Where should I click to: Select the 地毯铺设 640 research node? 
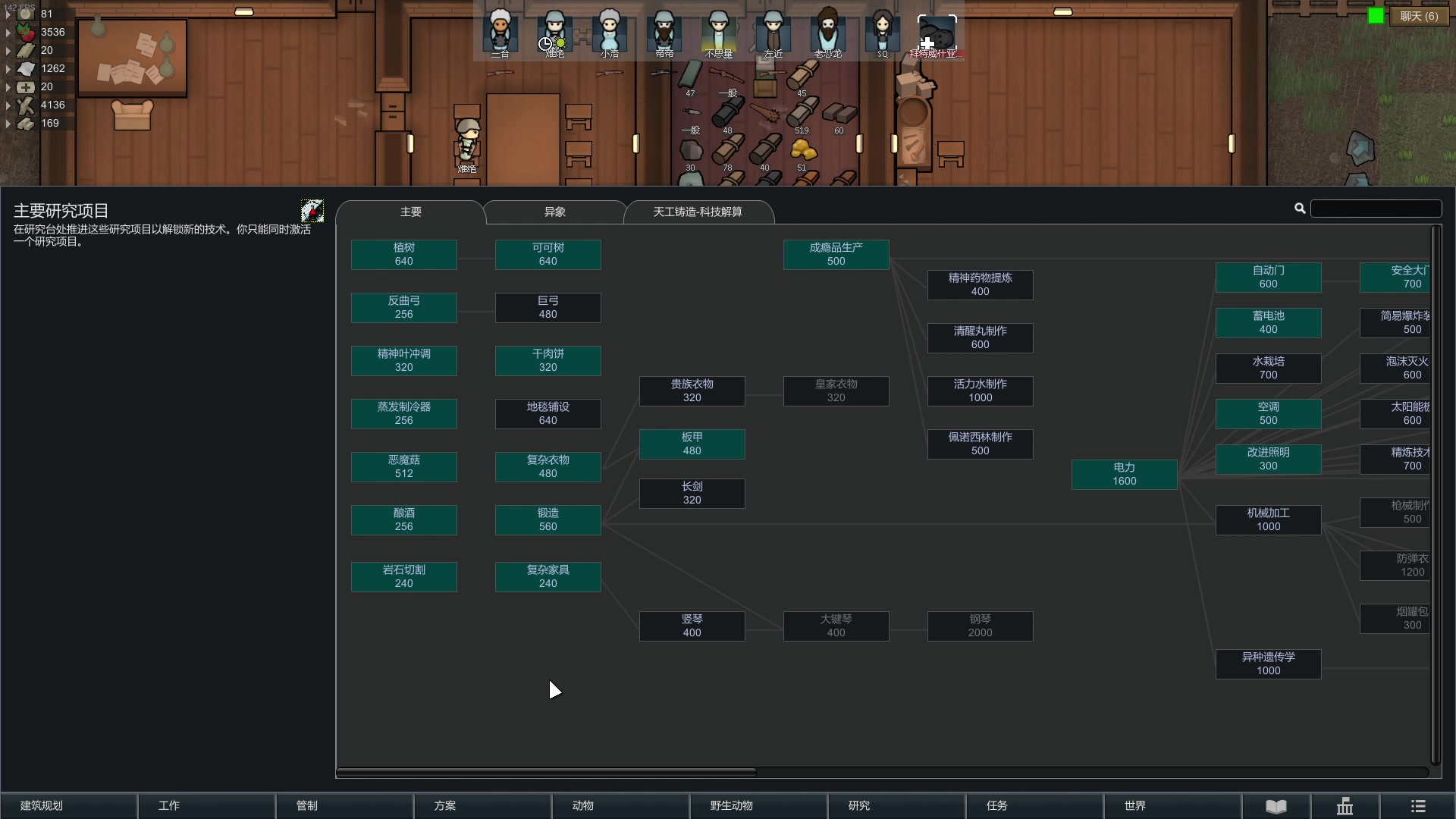(548, 414)
